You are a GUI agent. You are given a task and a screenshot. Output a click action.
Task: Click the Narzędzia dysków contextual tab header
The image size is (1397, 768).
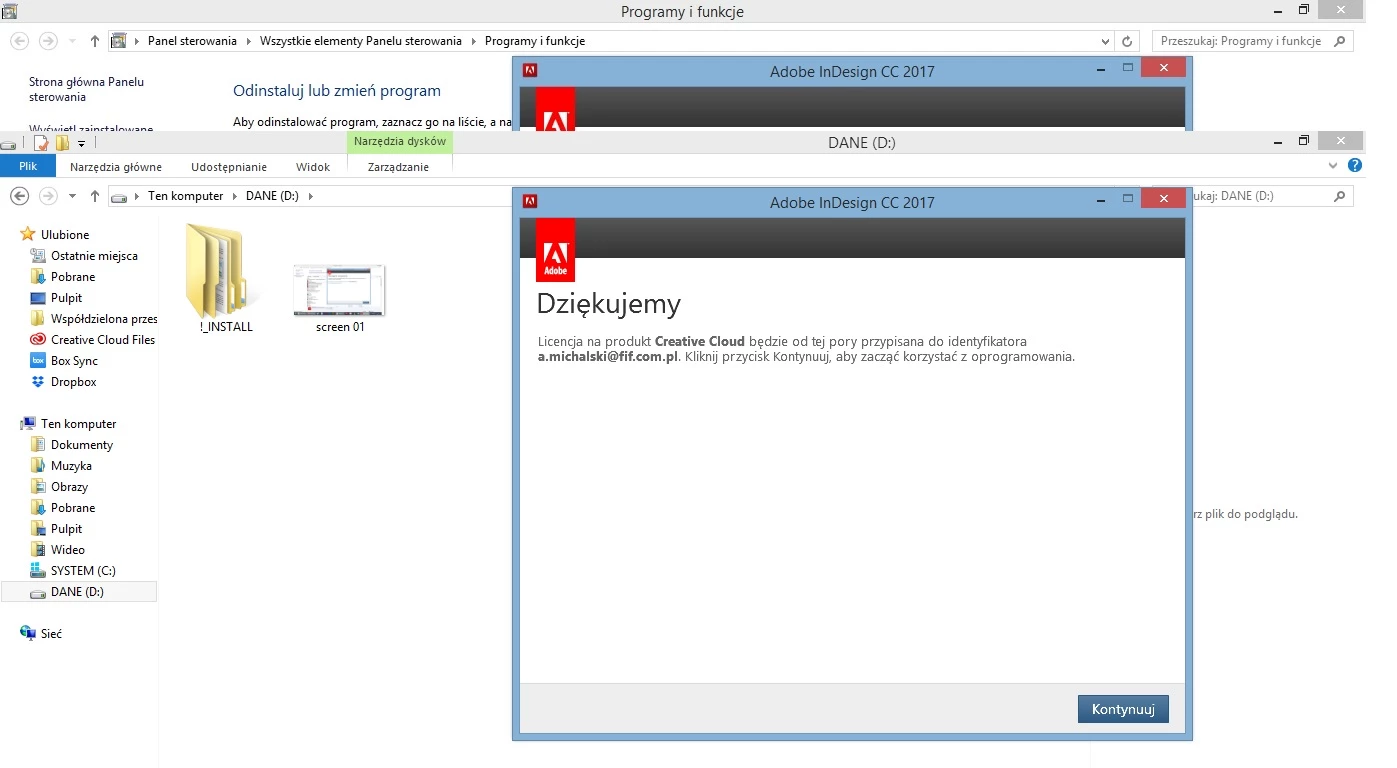pyautogui.click(x=400, y=142)
